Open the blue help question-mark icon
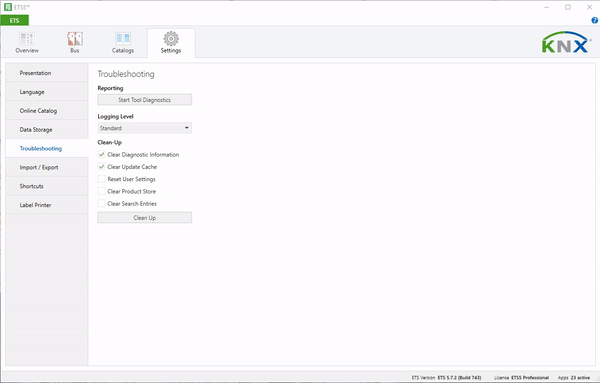This screenshot has width=600, height=383. 595,20
